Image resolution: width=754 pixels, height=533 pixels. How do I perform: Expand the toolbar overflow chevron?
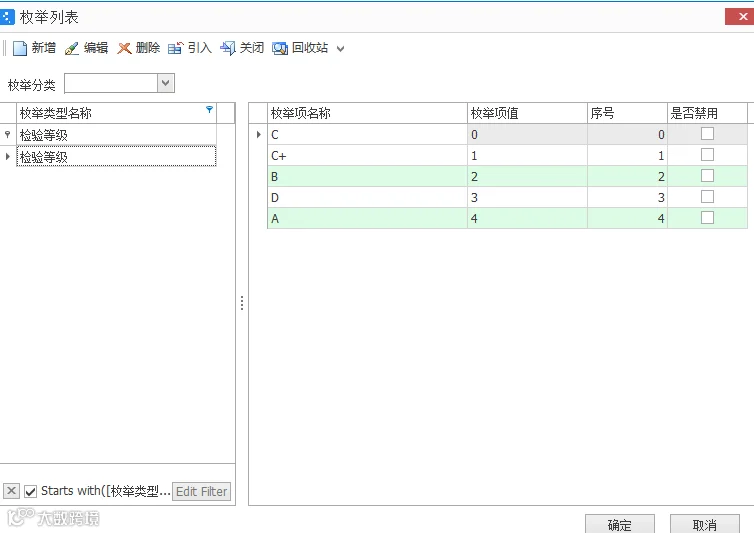pyautogui.click(x=340, y=49)
